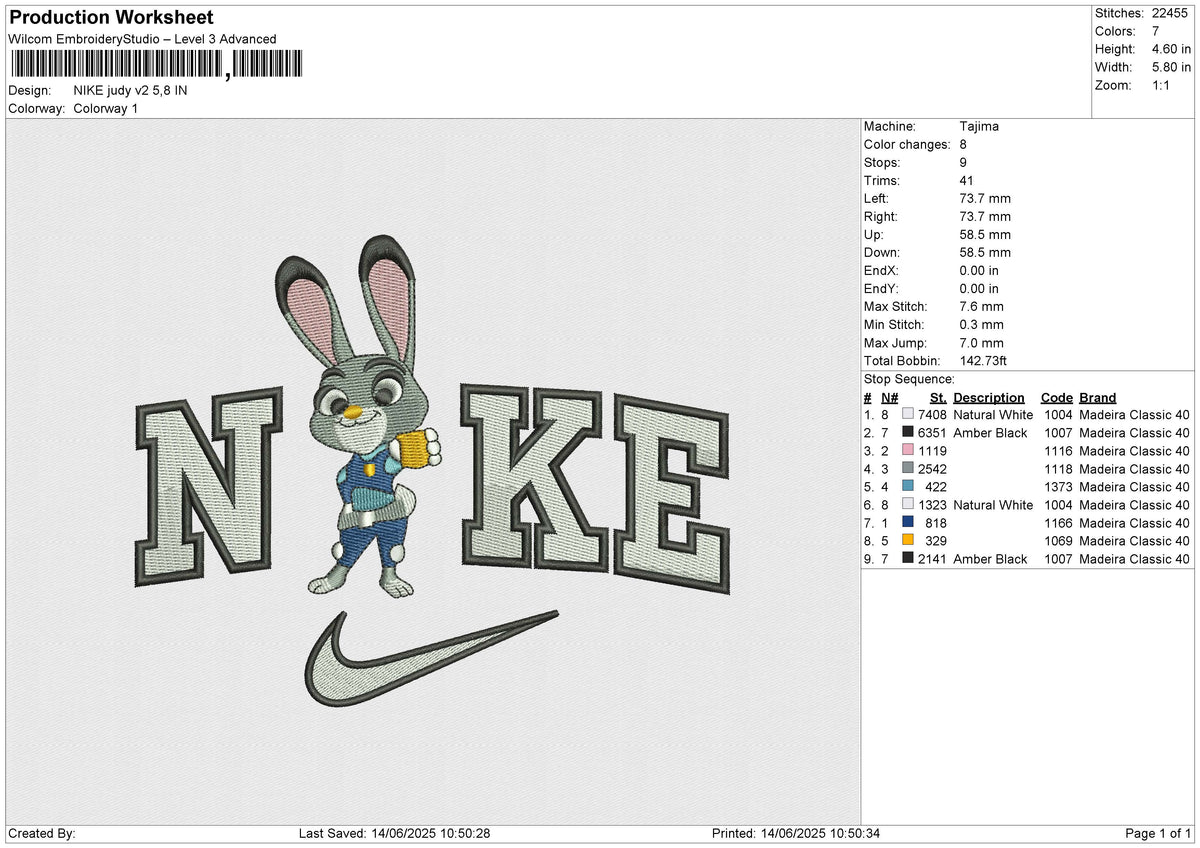Image resolution: width=1200 pixels, height=848 pixels.
Task: Click the pink swatch for code 1116
Action: pos(908,450)
